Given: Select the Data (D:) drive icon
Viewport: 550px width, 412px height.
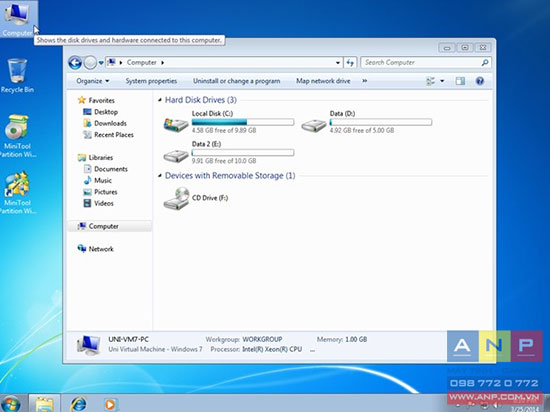Looking at the screenshot, I should (314, 125).
